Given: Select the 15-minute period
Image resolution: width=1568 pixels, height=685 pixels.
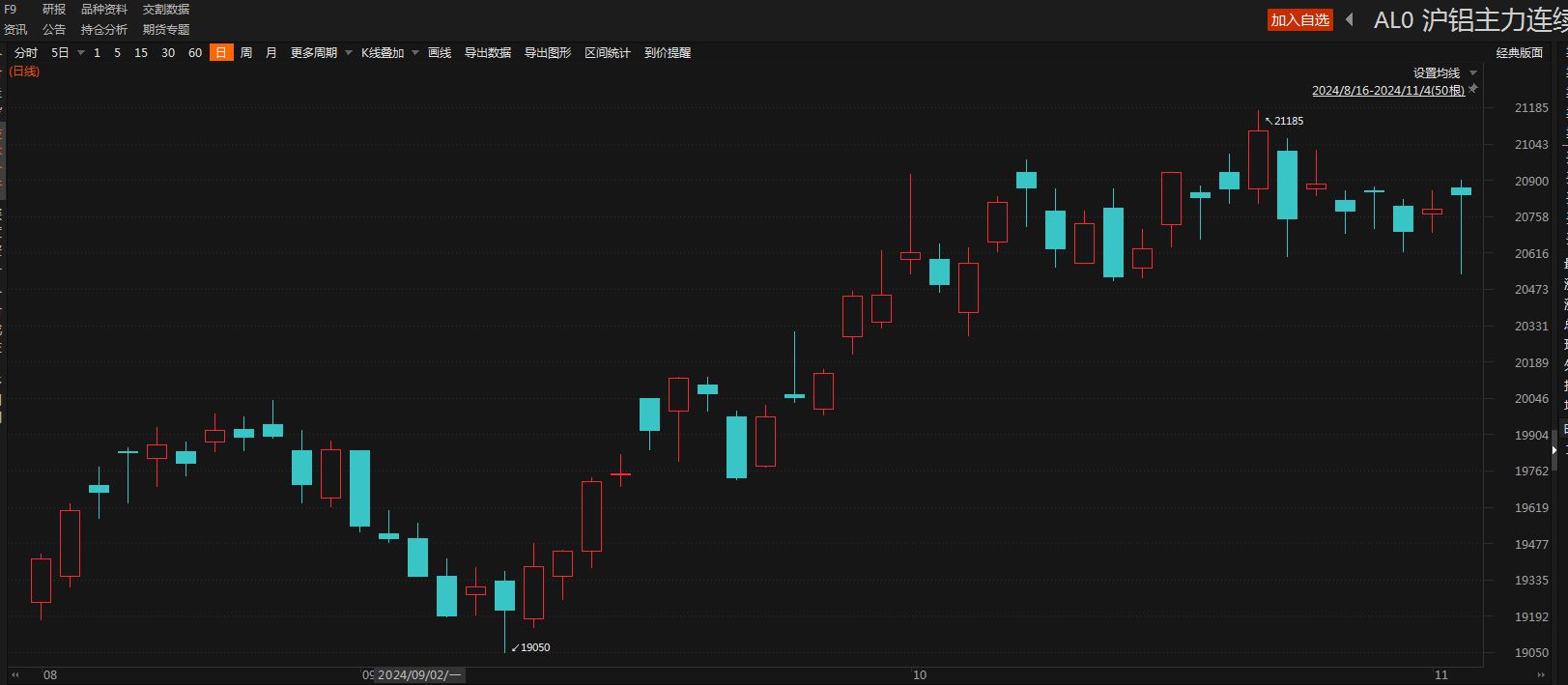Looking at the screenshot, I should click(x=141, y=53).
